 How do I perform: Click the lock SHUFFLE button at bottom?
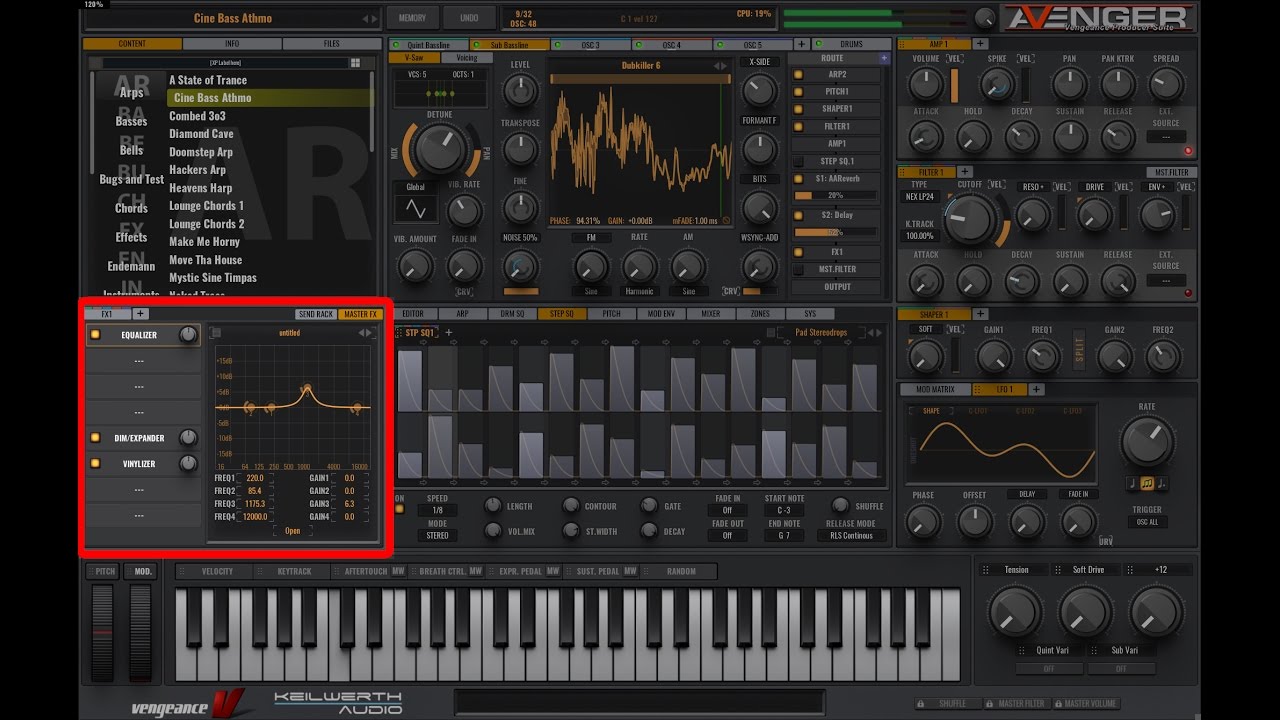946,703
